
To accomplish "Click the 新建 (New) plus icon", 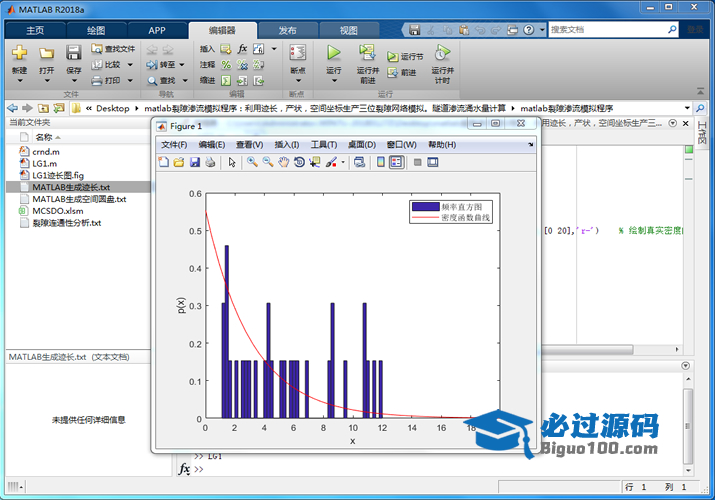I will (x=19, y=52).
